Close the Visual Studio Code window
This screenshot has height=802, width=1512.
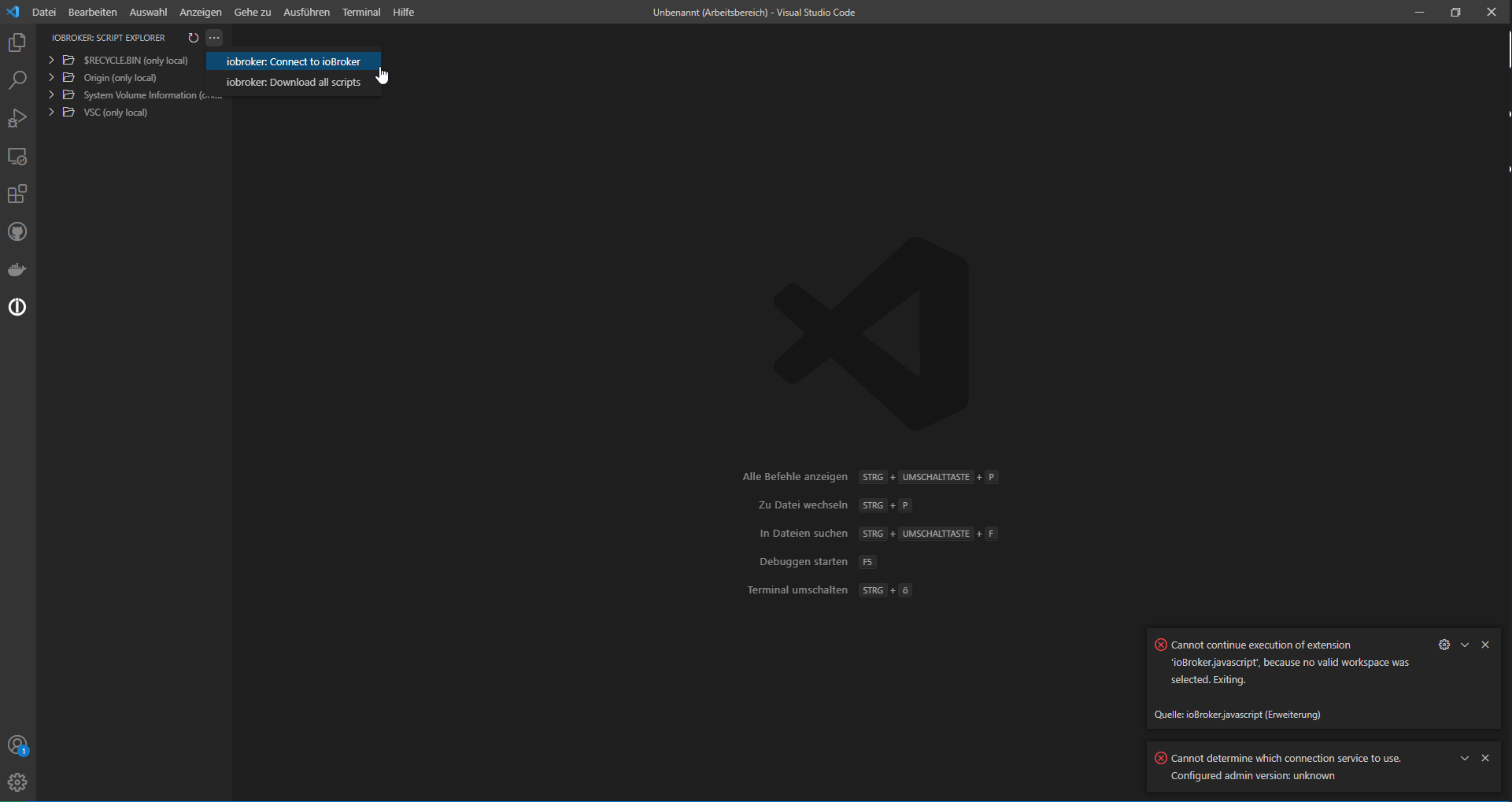coord(1492,12)
